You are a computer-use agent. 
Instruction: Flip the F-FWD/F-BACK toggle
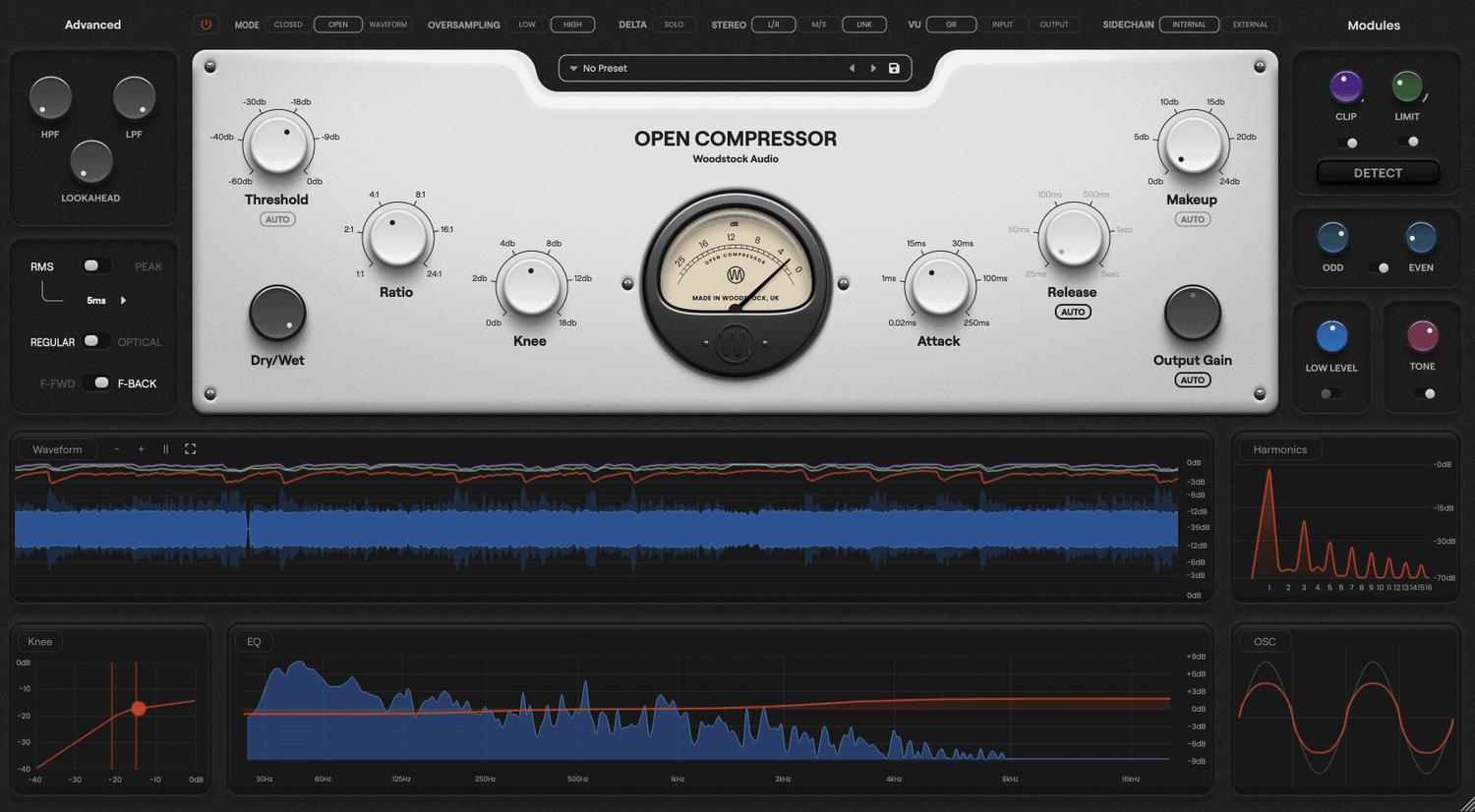[98, 383]
